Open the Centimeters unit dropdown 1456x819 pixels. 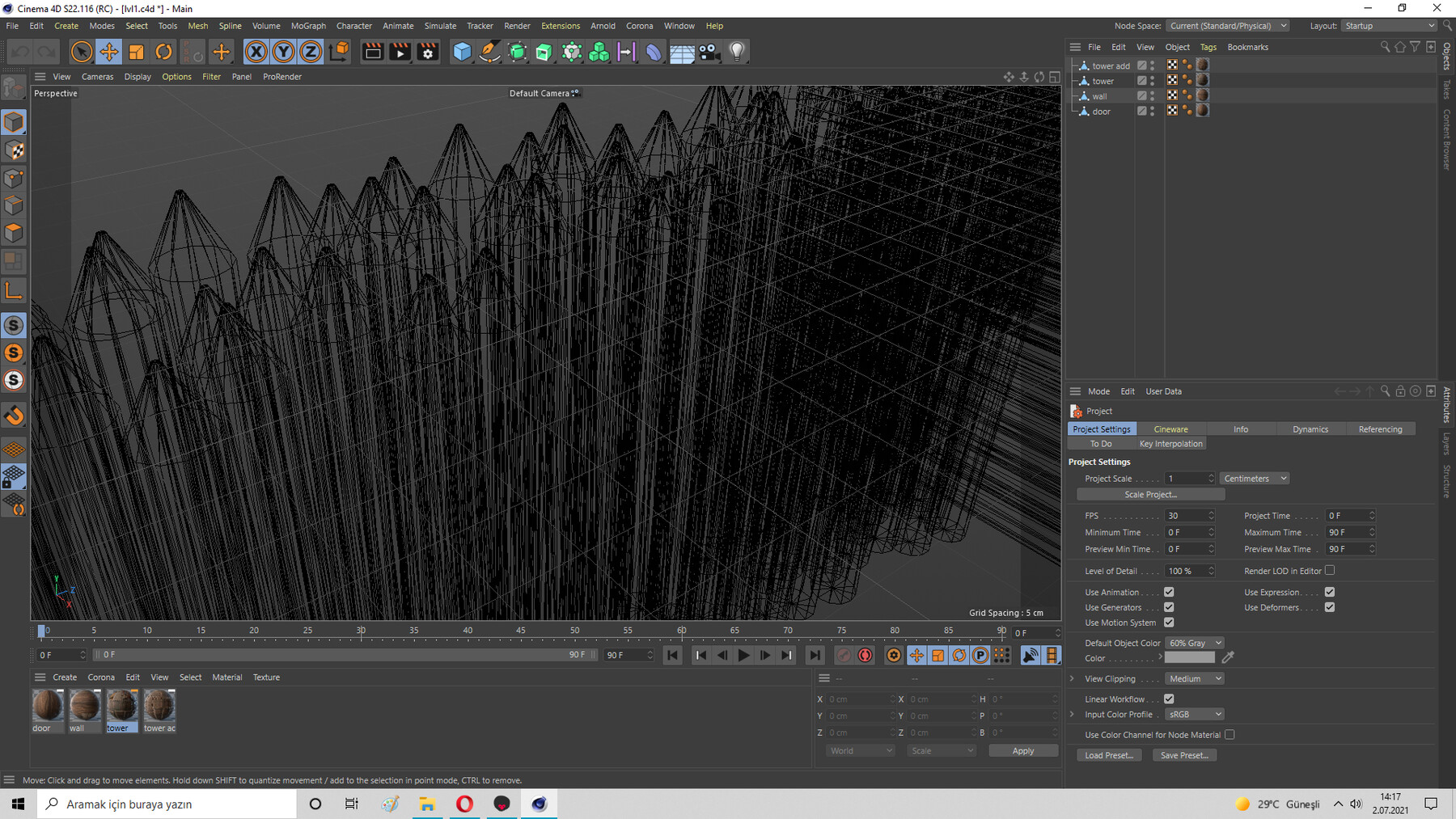[x=1254, y=479]
